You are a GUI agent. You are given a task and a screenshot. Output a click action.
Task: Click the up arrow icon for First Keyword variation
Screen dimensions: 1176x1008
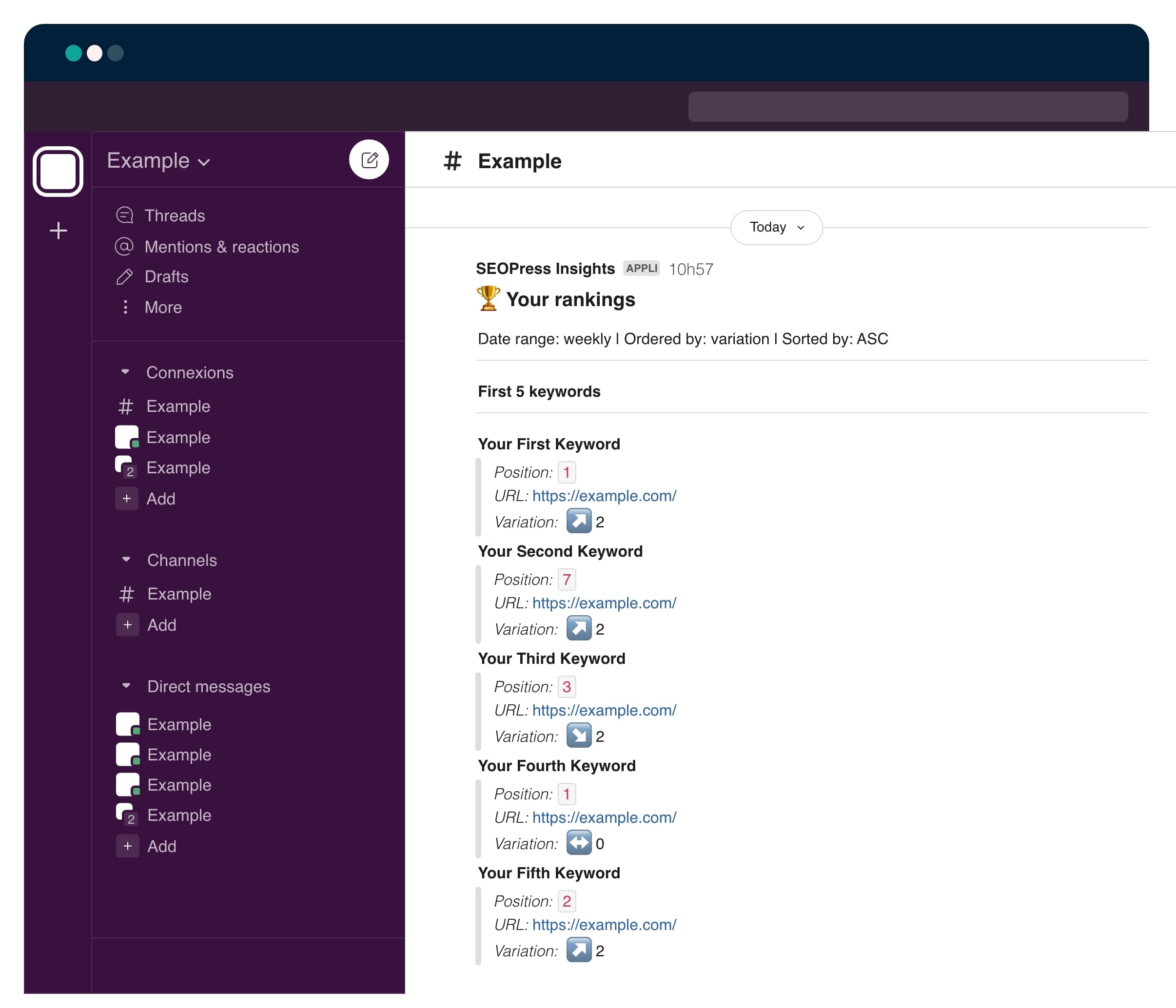579,521
